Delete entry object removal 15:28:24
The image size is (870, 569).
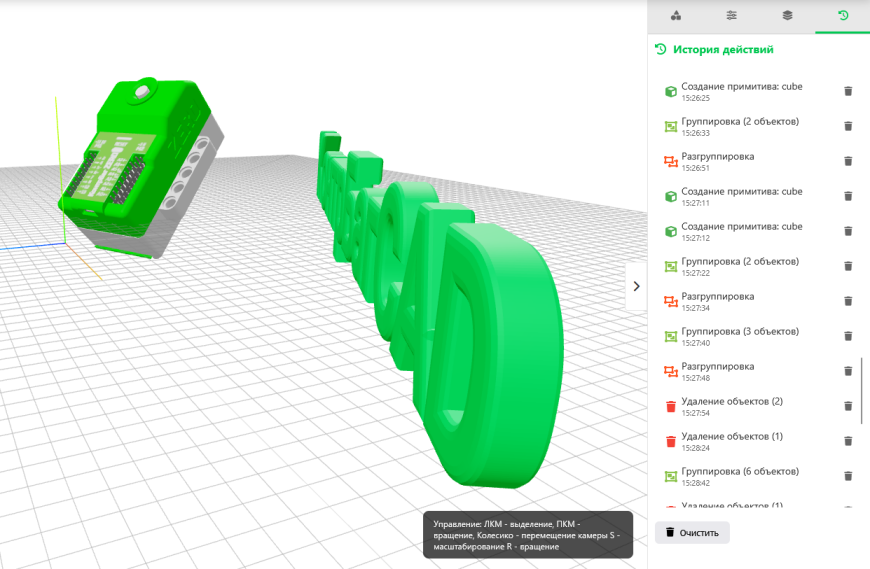pos(848,441)
